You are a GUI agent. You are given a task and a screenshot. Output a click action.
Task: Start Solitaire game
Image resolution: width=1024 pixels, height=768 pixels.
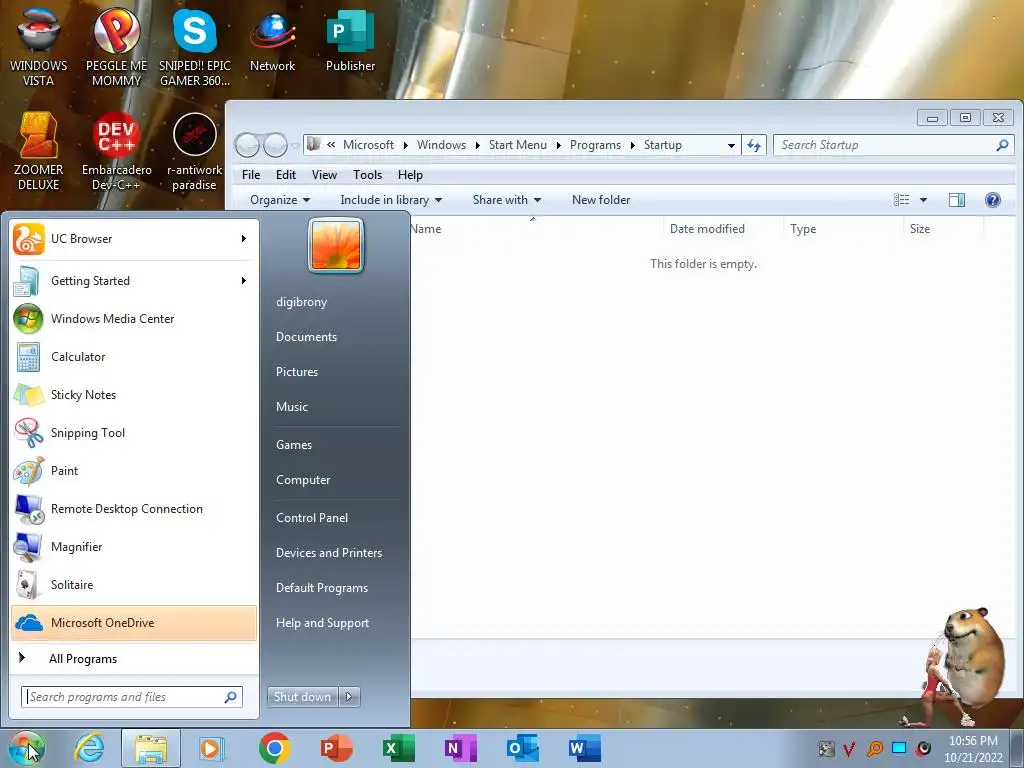click(x=134, y=584)
